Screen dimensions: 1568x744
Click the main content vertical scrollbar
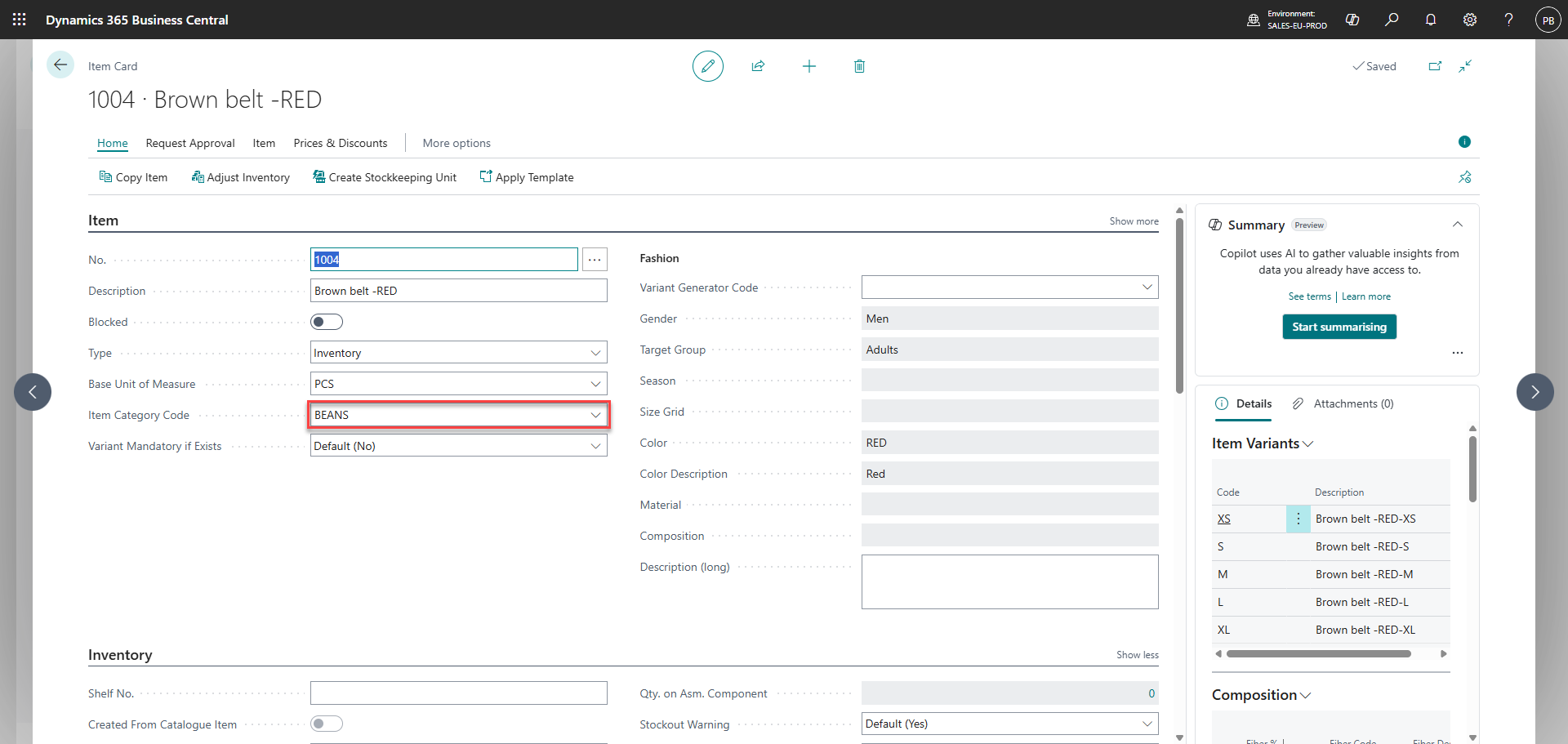[1179, 305]
